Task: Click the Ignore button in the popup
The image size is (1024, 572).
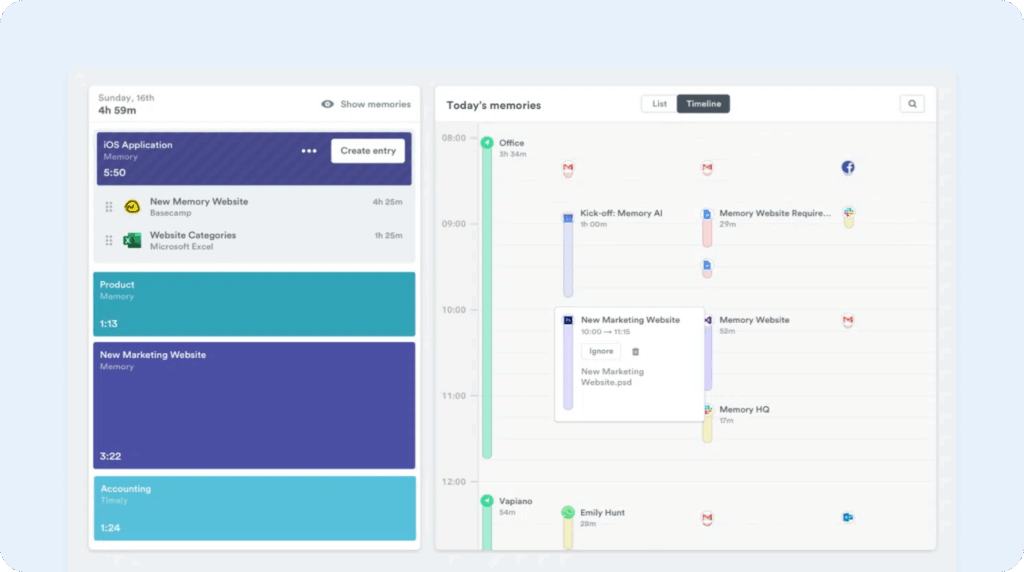Action: (x=601, y=351)
